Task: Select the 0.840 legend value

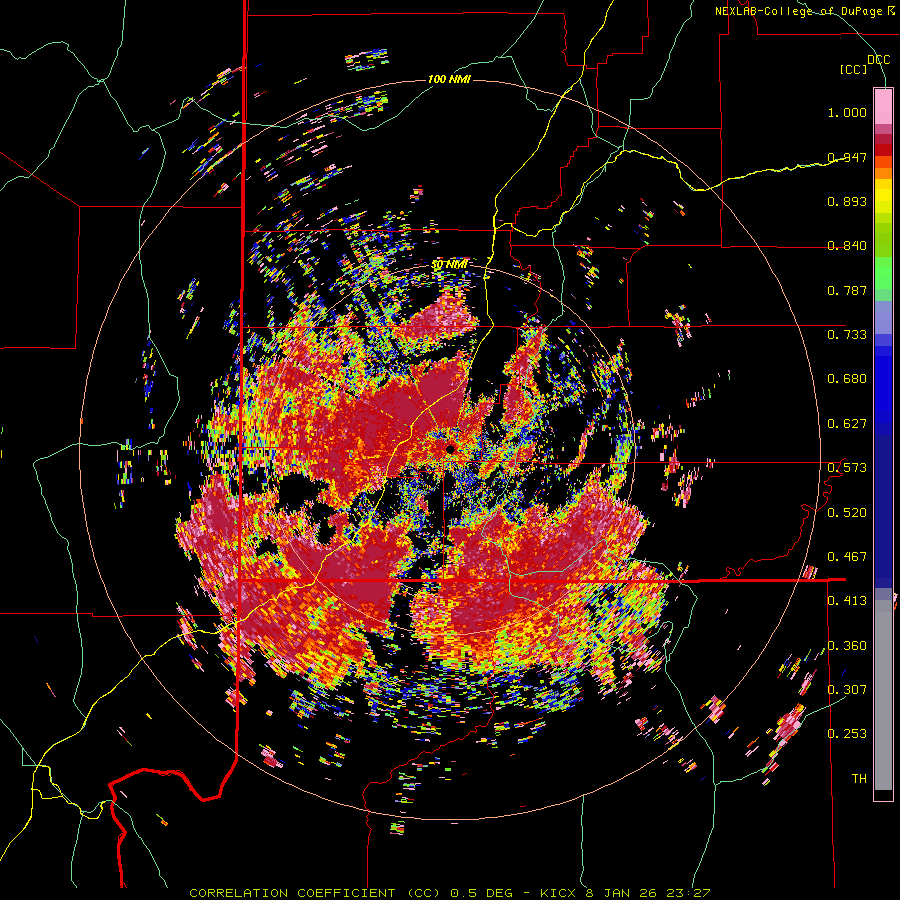Action: coord(847,246)
